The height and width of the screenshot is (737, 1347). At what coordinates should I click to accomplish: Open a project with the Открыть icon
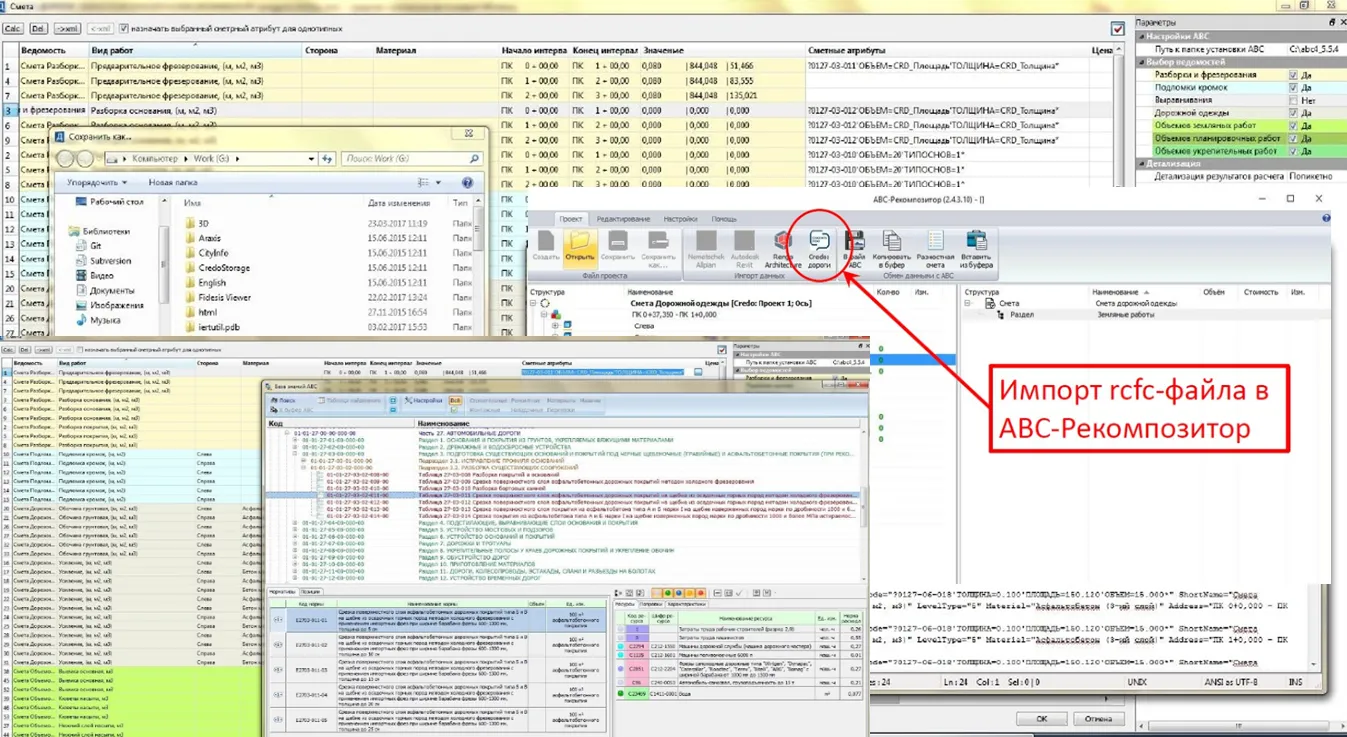click(579, 248)
